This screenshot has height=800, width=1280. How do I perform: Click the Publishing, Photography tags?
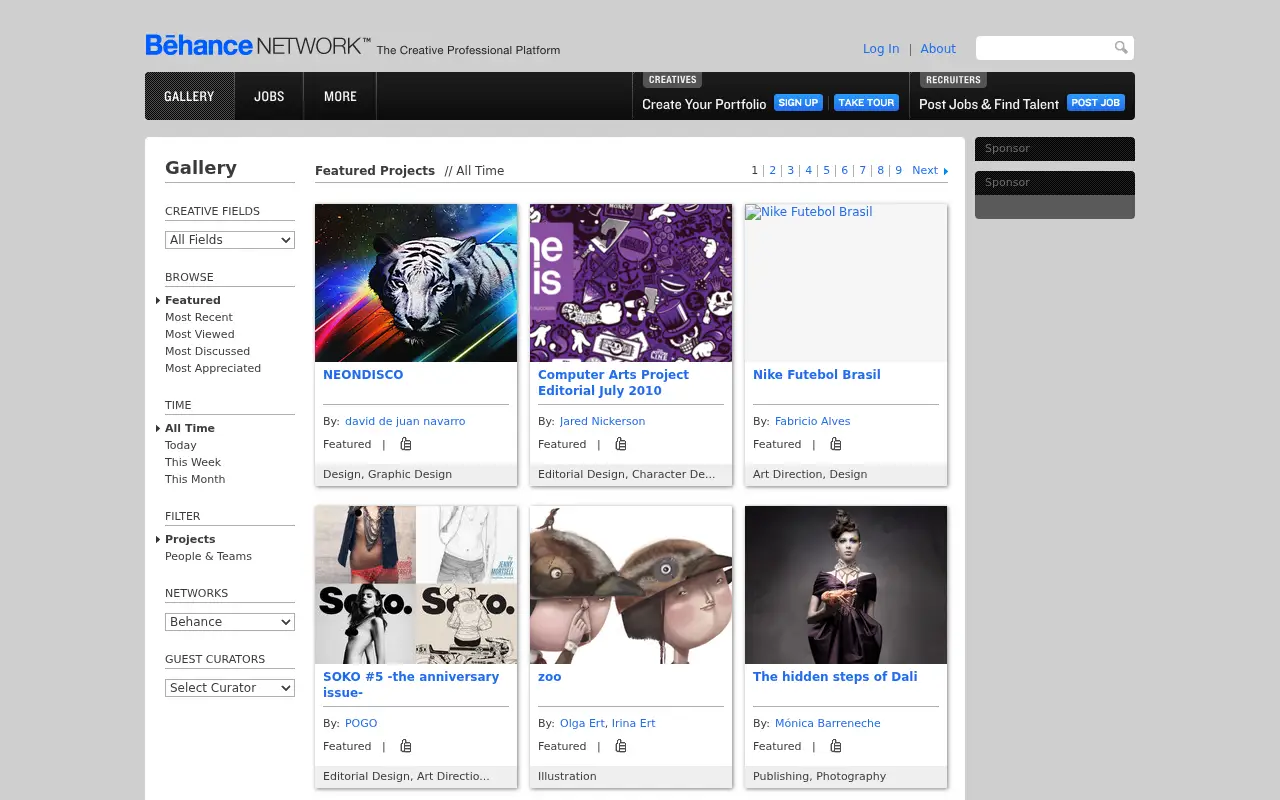(819, 776)
